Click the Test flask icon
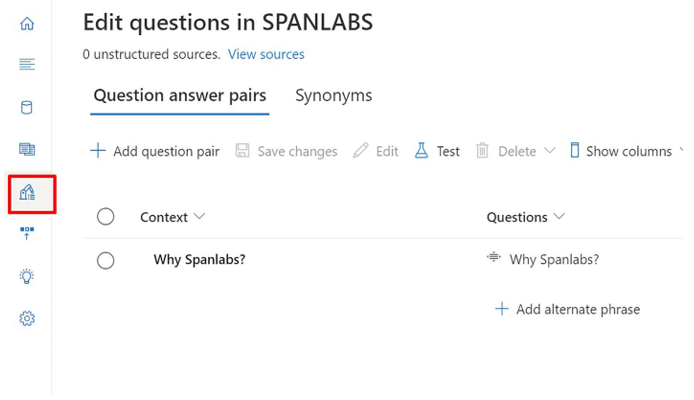Screen dimensions: 694x400 421,150
